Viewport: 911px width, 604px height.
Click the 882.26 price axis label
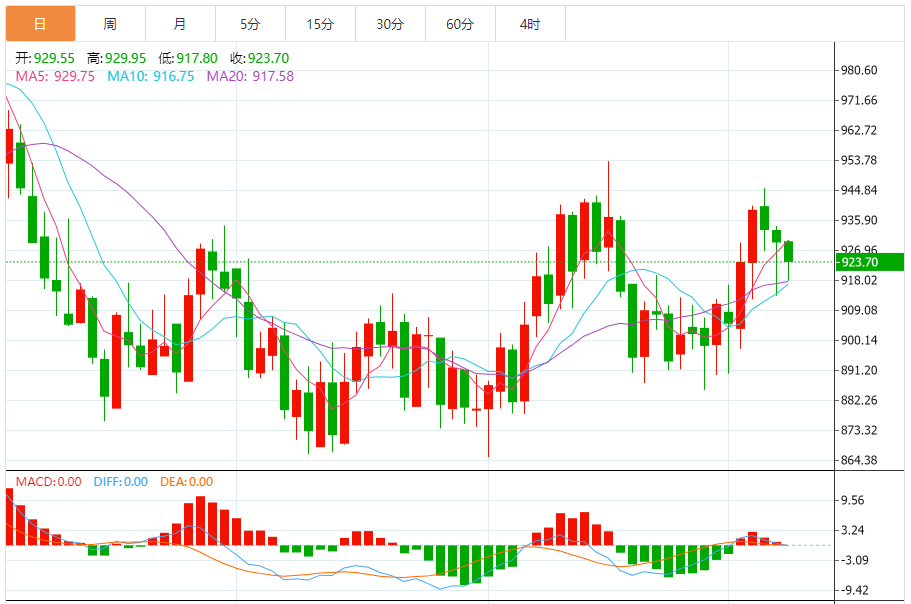click(859, 400)
